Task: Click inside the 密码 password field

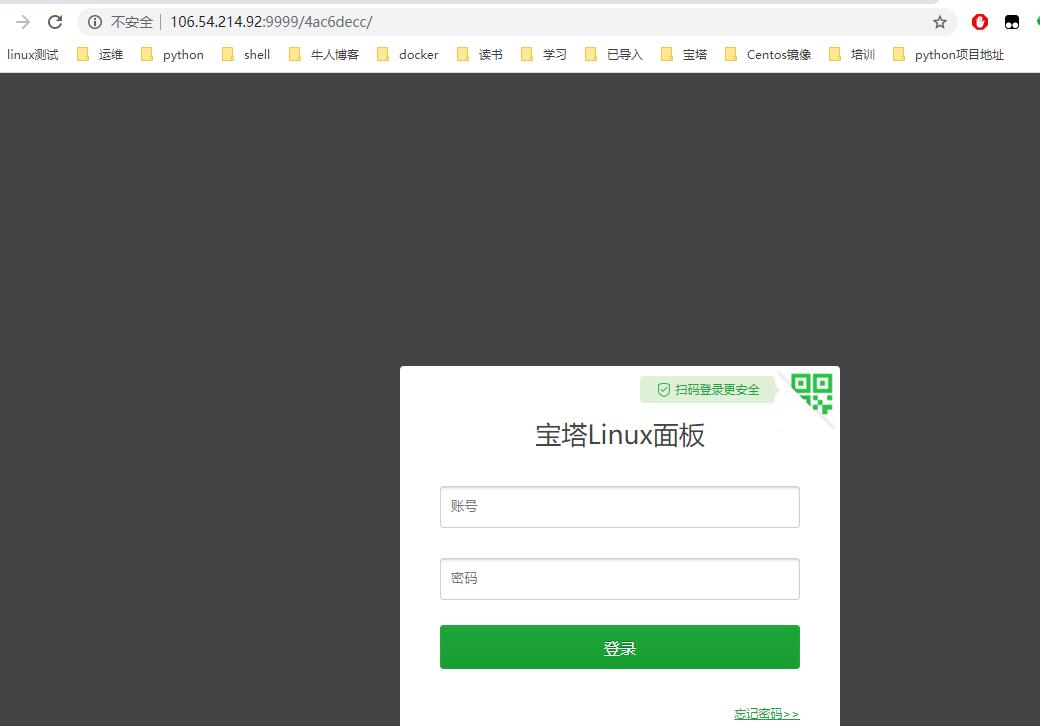Action: tap(619, 578)
